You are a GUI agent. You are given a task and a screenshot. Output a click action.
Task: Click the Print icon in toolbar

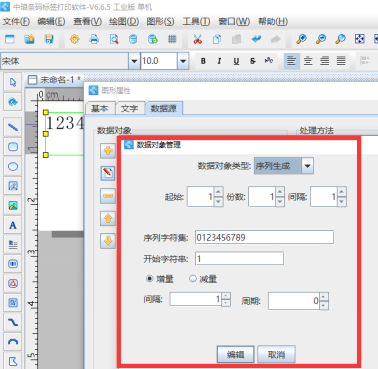[x=94, y=39]
